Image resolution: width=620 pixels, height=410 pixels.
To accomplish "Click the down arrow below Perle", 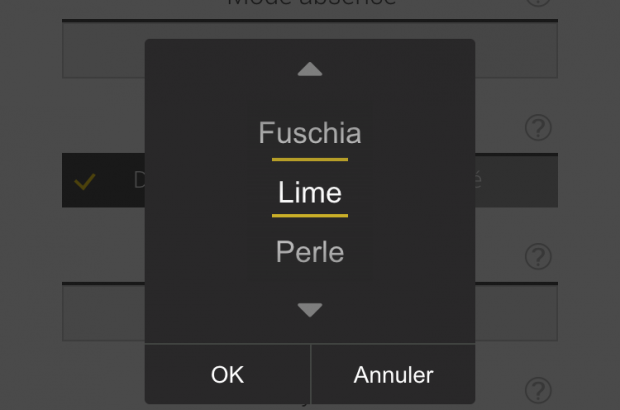I will (310, 310).
